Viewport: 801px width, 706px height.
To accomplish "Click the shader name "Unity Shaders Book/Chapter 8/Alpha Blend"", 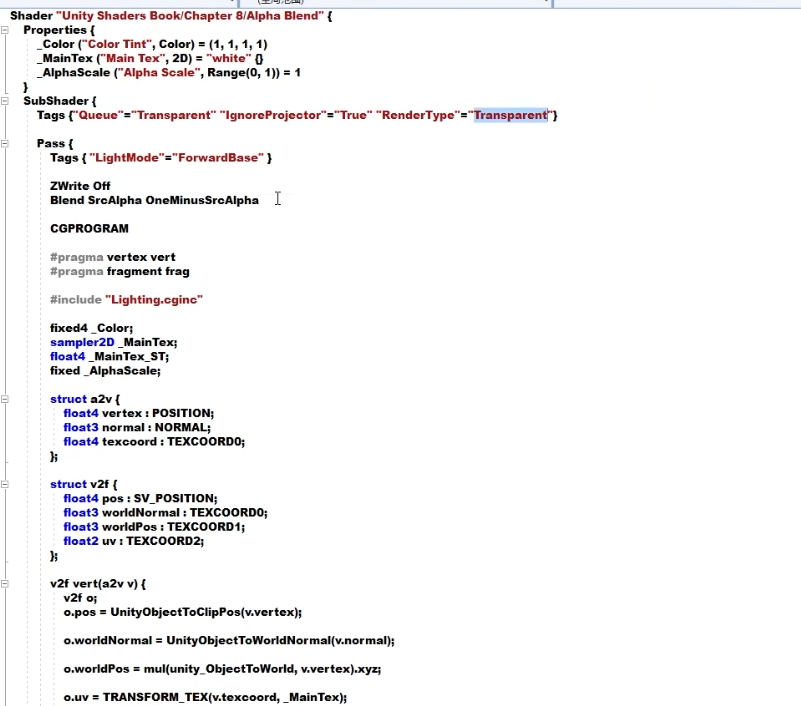I will [190, 16].
